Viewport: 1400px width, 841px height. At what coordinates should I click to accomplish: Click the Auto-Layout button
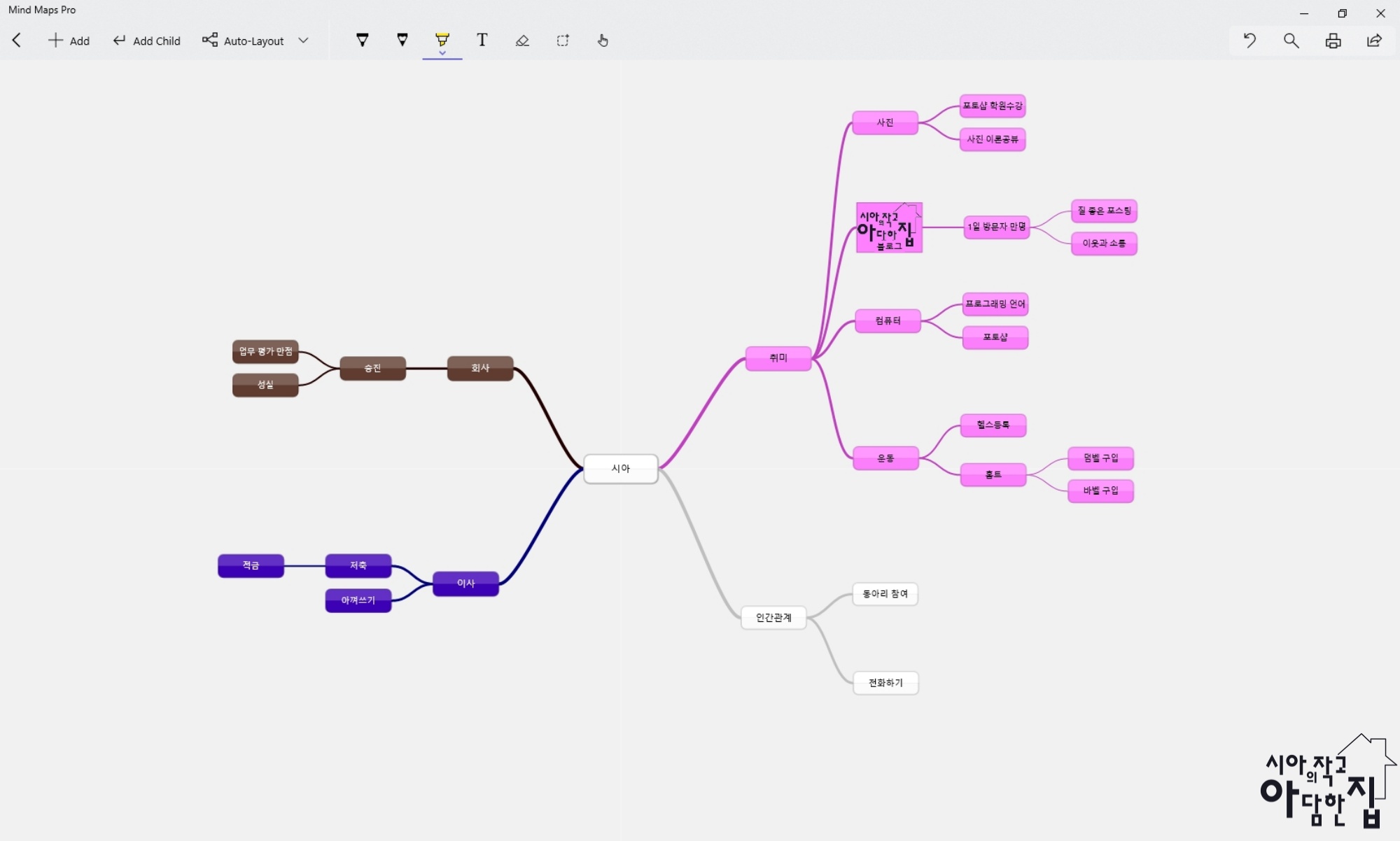pos(244,41)
